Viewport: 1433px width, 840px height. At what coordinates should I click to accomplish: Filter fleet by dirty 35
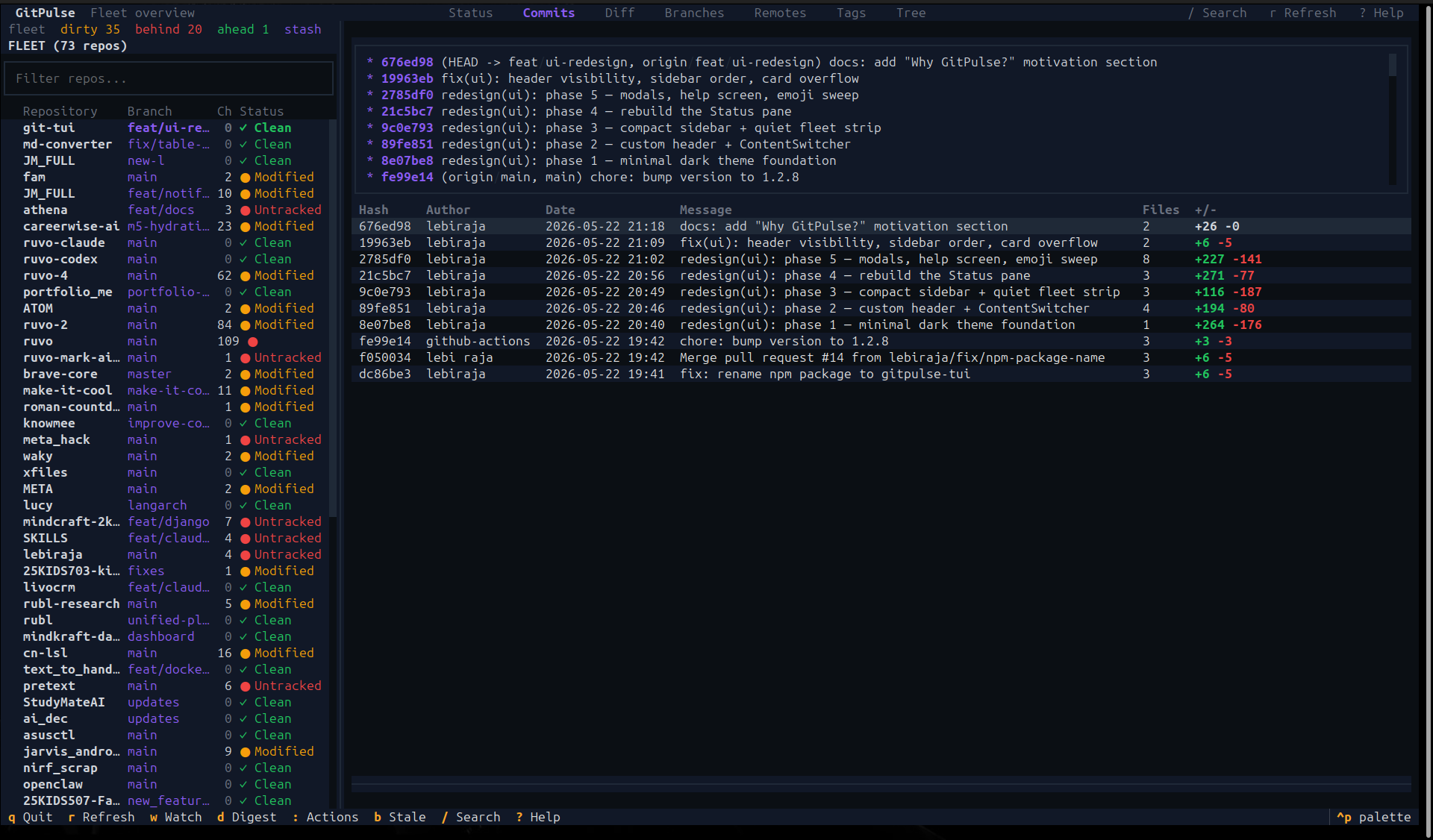pos(90,29)
